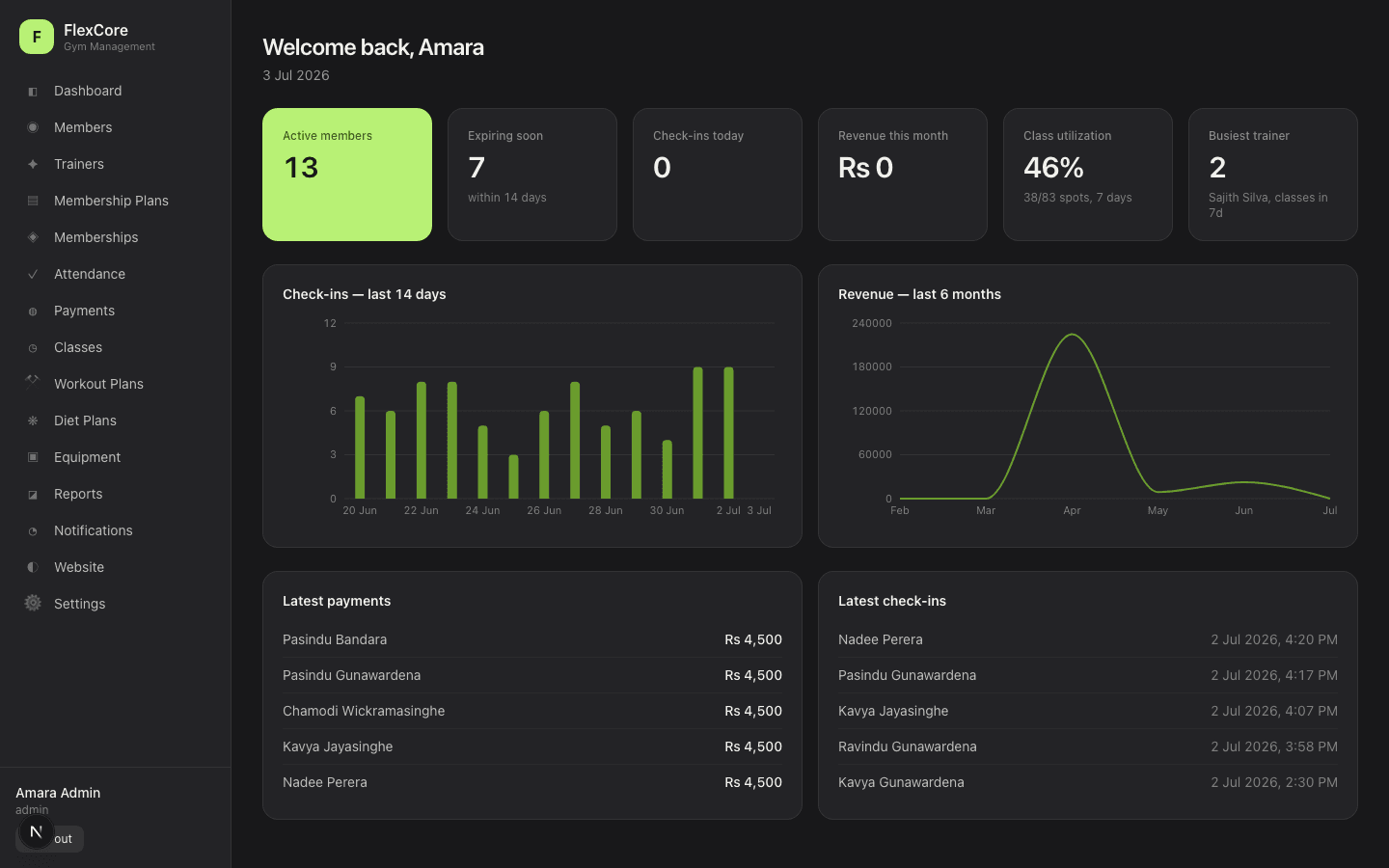Select the Active members card
Viewport: 1389px width, 868px height.
347,175
